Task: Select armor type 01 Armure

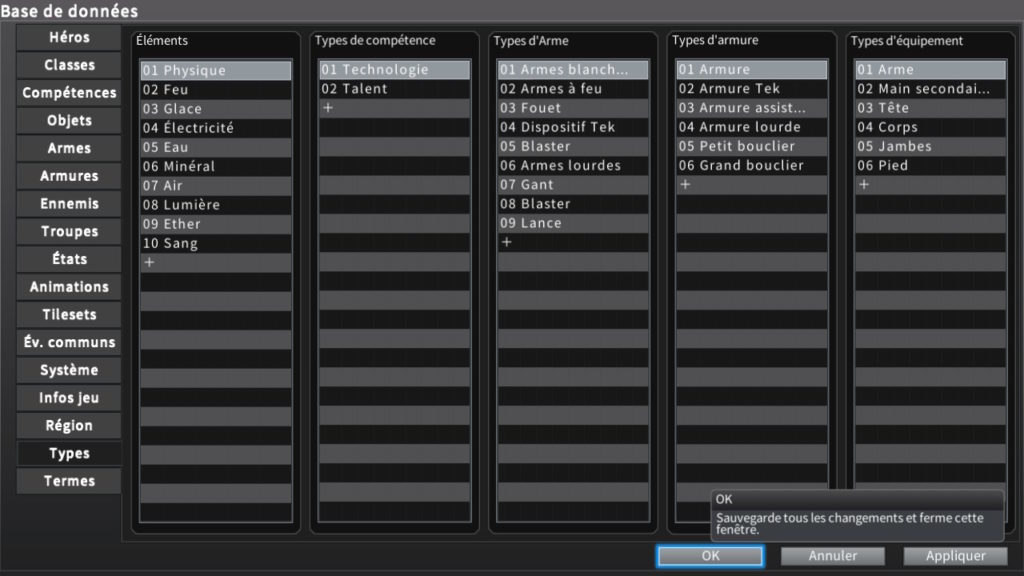Action: point(752,70)
